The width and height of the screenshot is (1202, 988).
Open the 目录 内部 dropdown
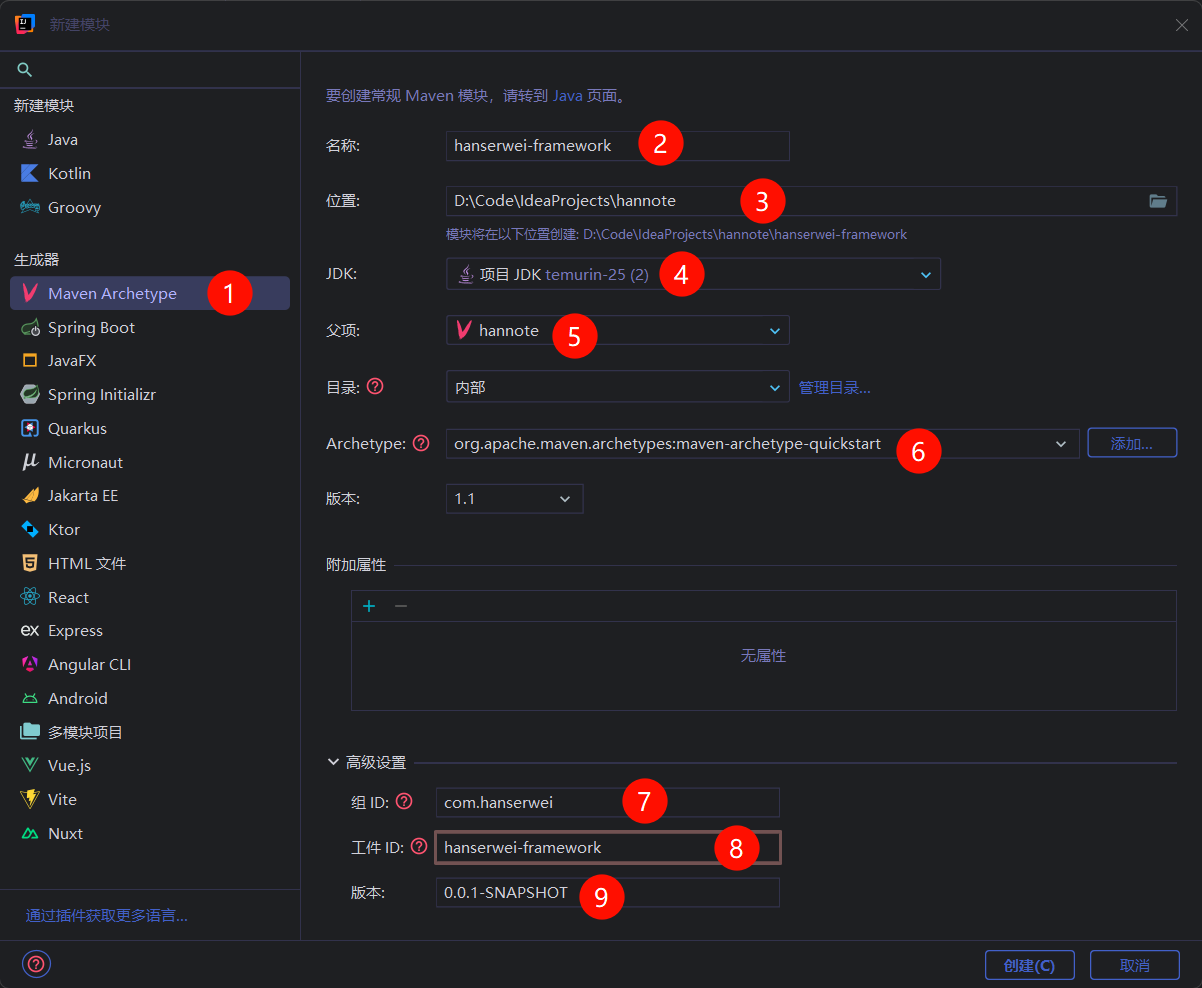click(x=774, y=387)
